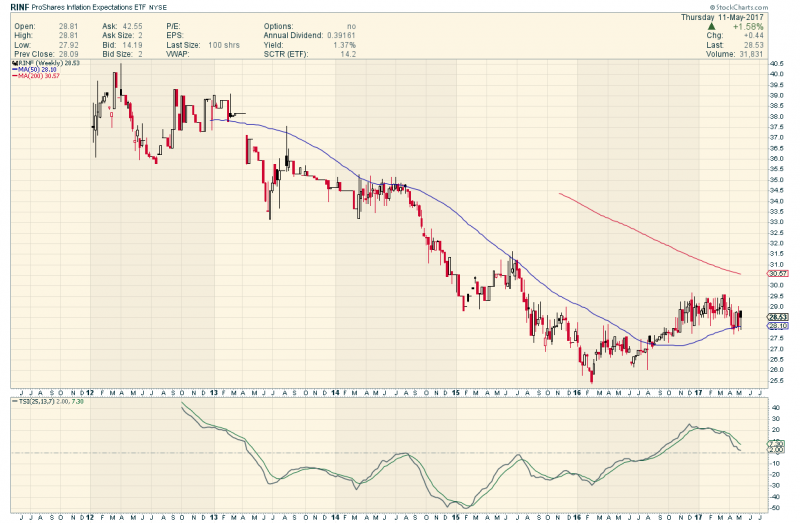Click the TSI scale label -50

pos(775,508)
